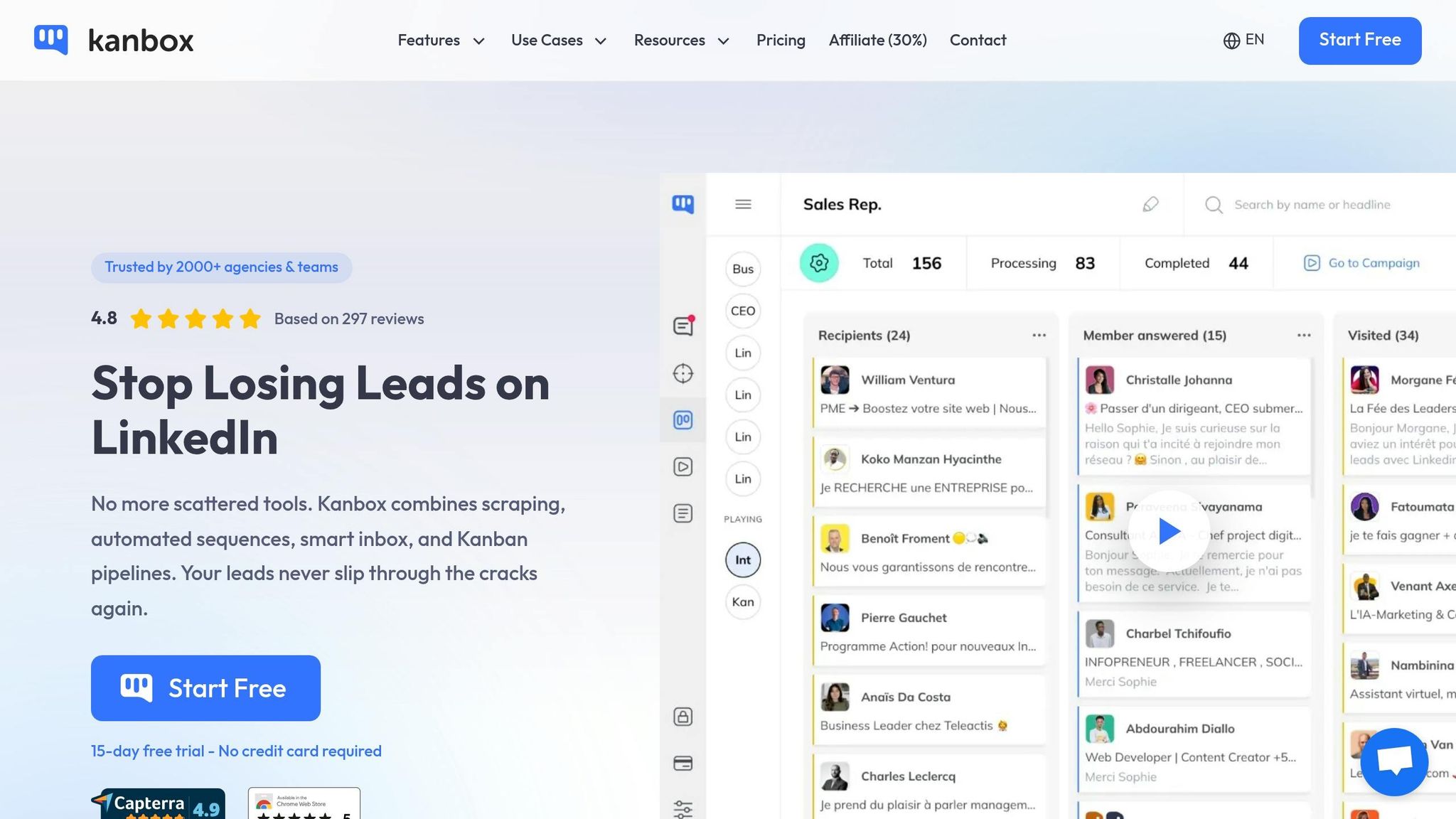Click the Based on 297 reviews text
1456x819 pixels.
click(349, 319)
